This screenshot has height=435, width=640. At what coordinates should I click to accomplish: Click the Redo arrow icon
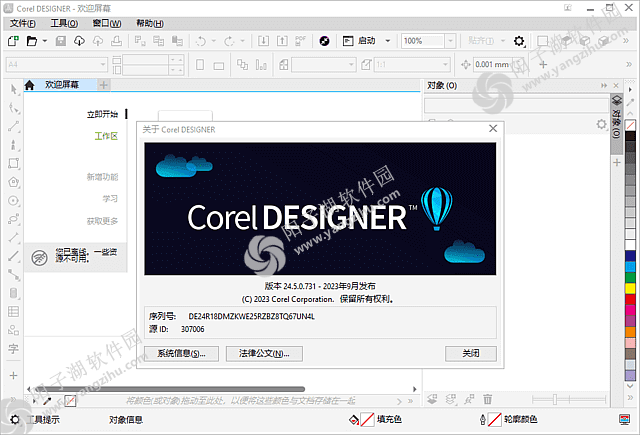(x=229, y=41)
